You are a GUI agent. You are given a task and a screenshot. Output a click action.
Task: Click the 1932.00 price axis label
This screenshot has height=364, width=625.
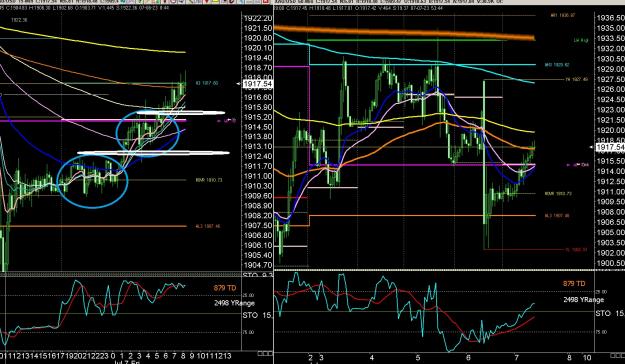pyautogui.click(x=610, y=49)
